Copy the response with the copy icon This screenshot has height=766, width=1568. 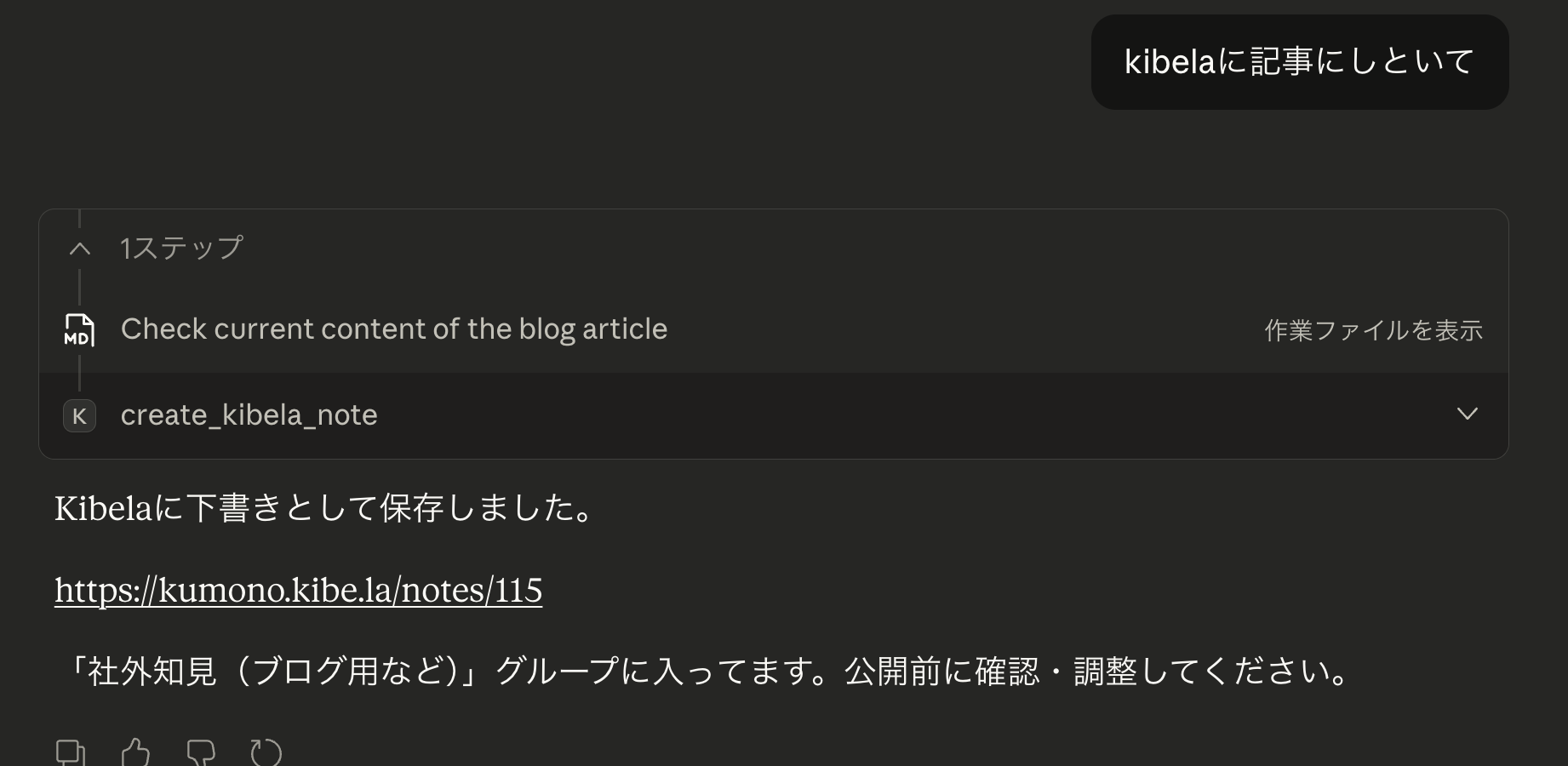(x=70, y=753)
